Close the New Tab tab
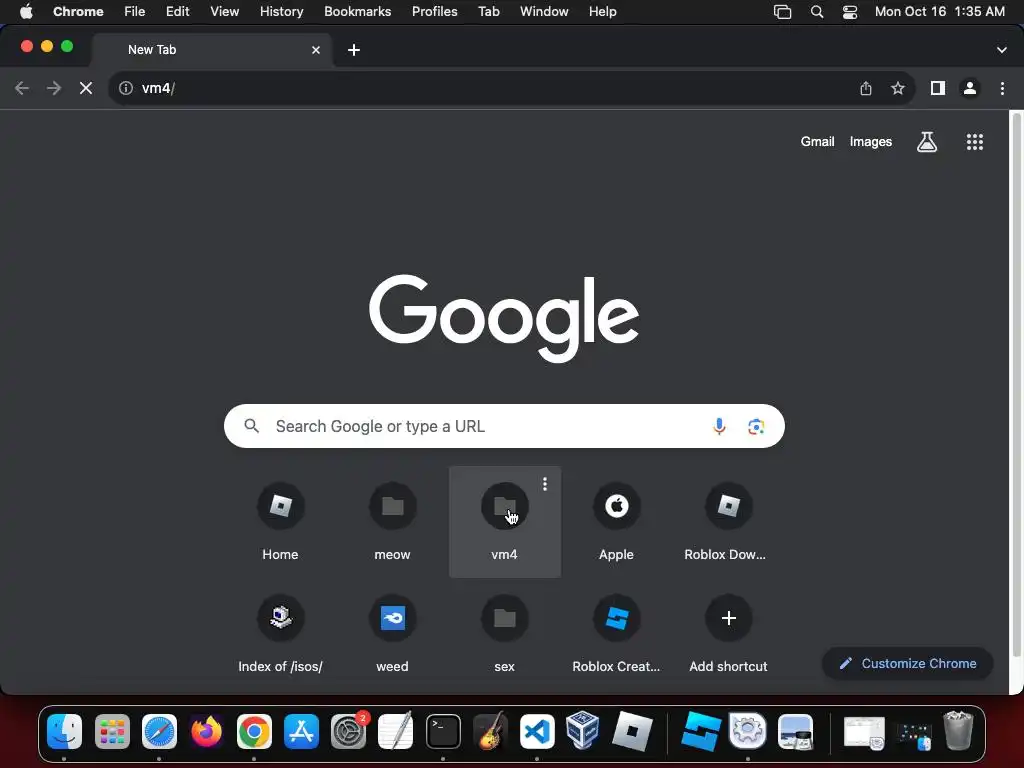The image size is (1024, 768). click(316, 50)
